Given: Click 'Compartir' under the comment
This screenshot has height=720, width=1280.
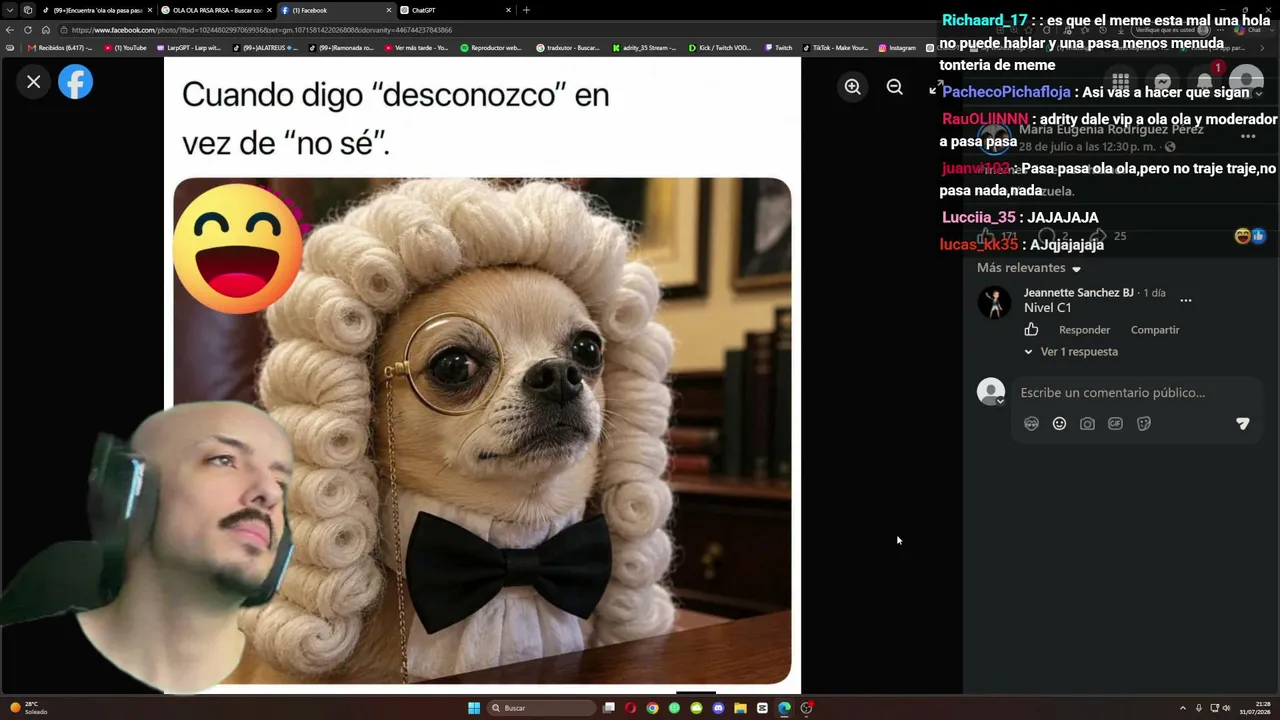Looking at the screenshot, I should point(1155,330).
